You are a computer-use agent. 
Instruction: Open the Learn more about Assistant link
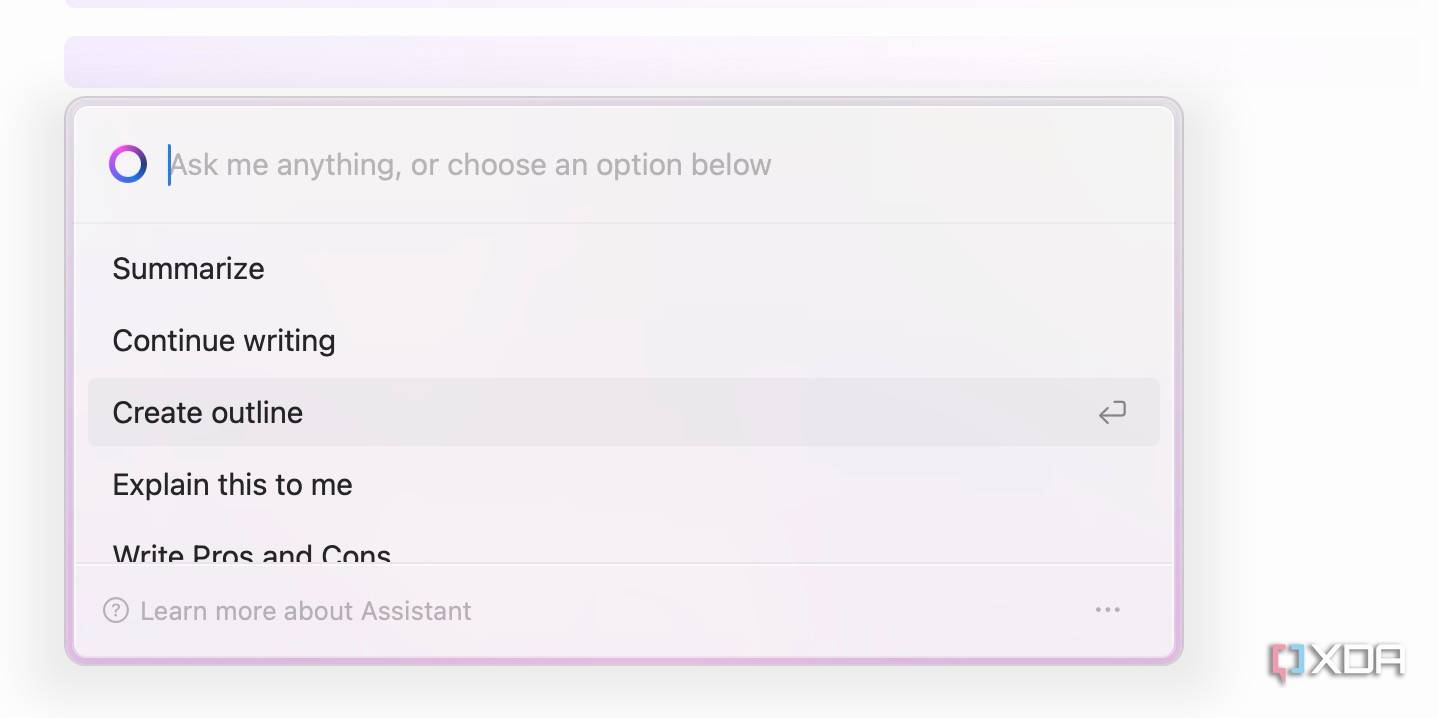point(305,611)
